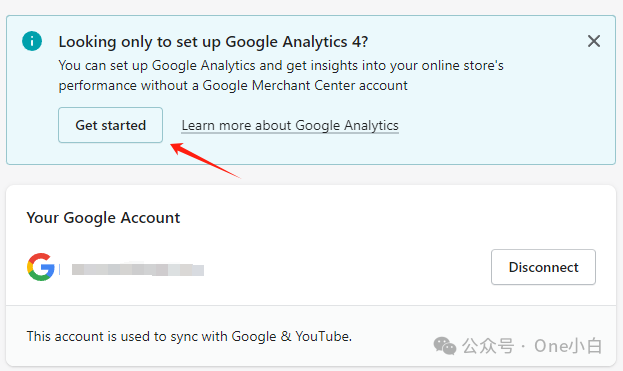Click the One小白 watermark text
This screenshot has height=371, width=623.
pyautogui.click(x=568, y=346)
